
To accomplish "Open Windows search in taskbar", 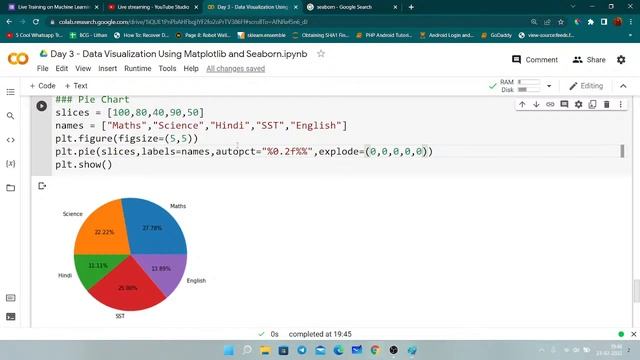I will coord(247,350).
